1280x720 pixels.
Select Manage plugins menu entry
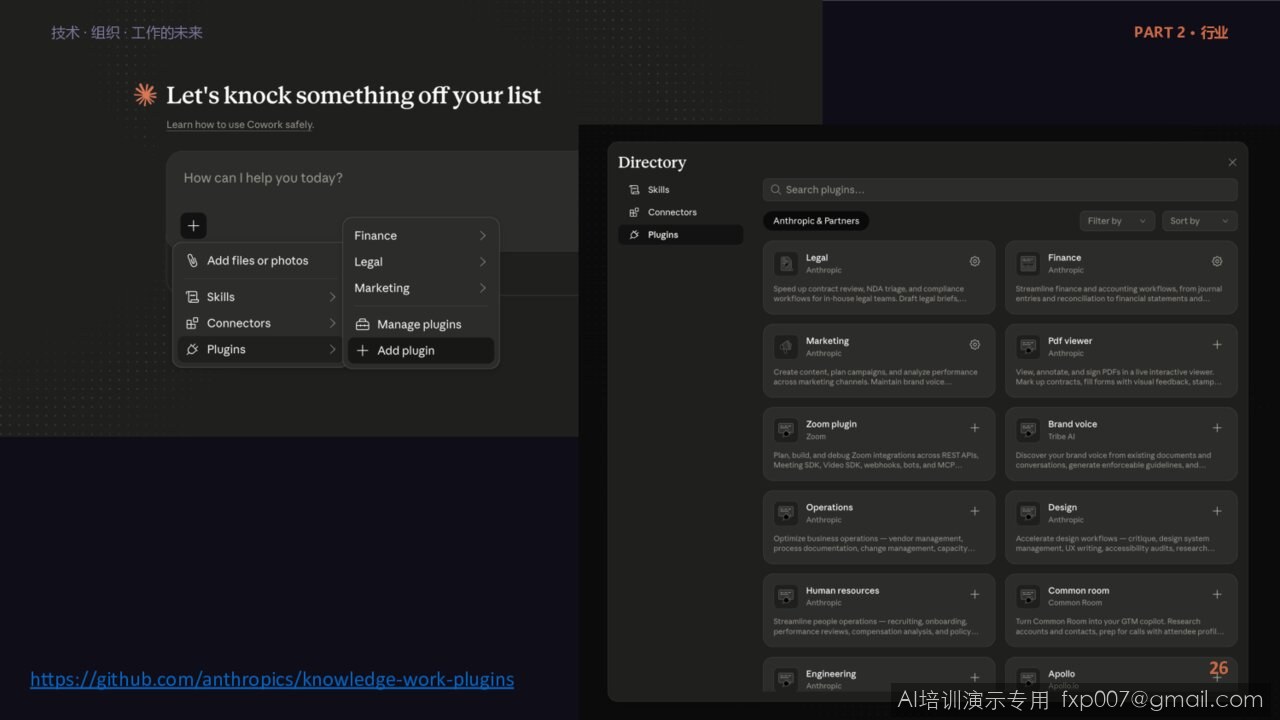[x=421, y=324]
